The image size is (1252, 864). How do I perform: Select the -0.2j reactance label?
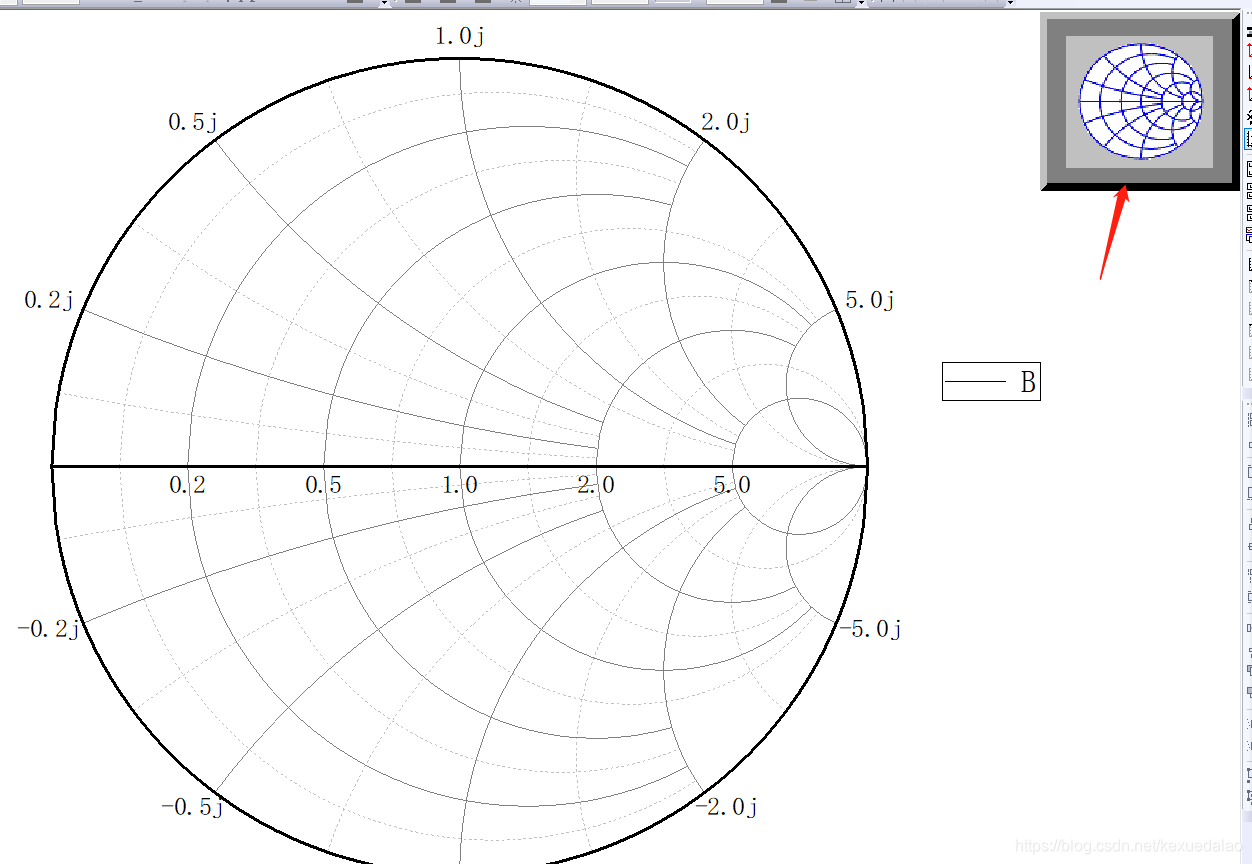click(x=48, y=629)
